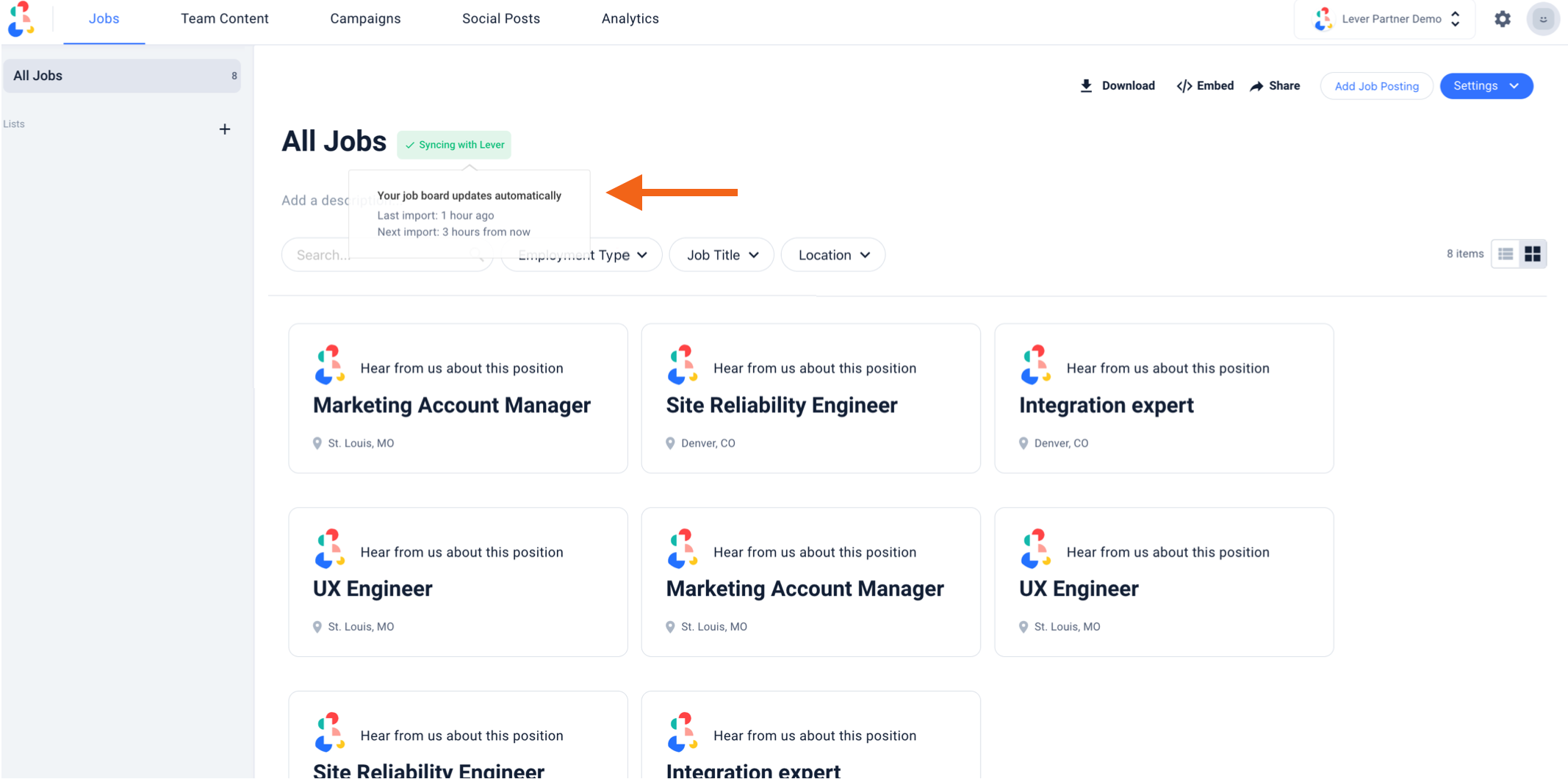Open Site Reliability Engineer Denver card title

click(x=782, y=406)
